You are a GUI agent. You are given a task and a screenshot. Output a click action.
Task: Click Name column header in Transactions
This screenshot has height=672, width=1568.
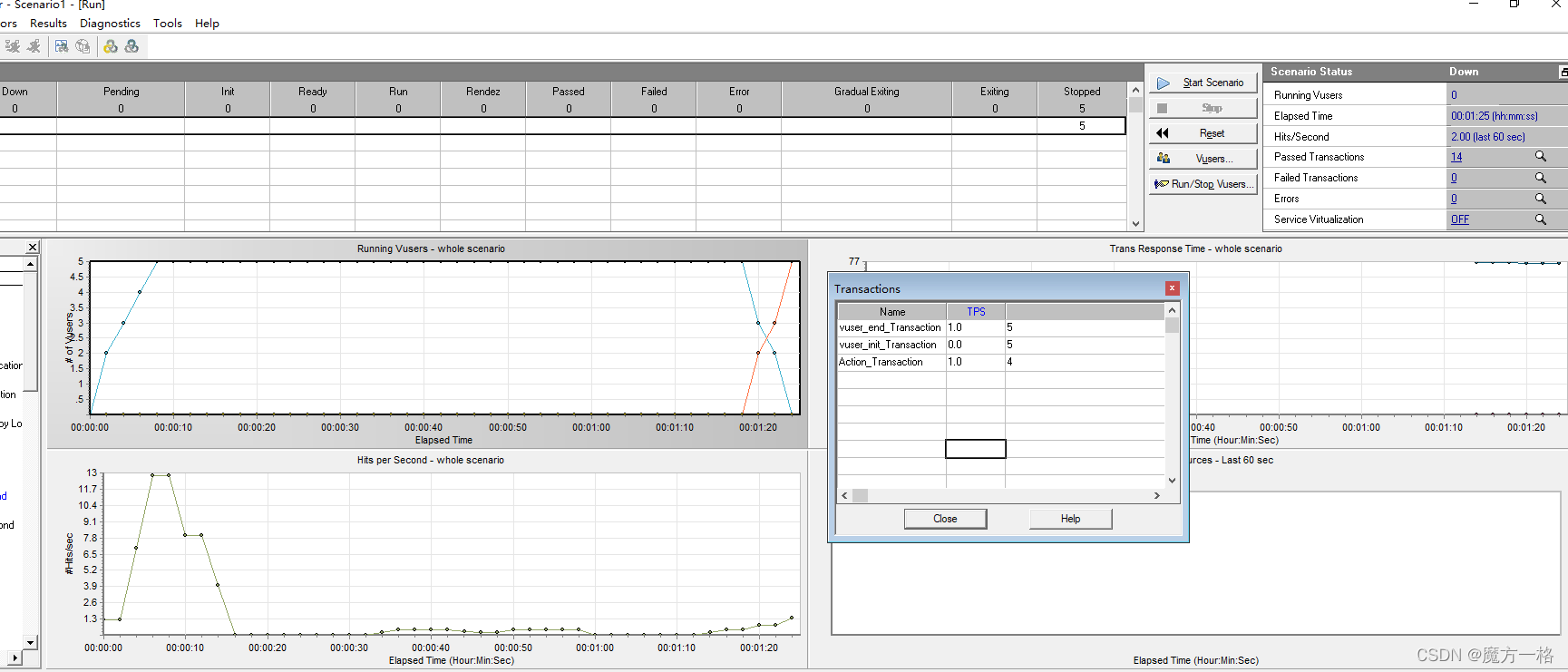coord(892,311)
